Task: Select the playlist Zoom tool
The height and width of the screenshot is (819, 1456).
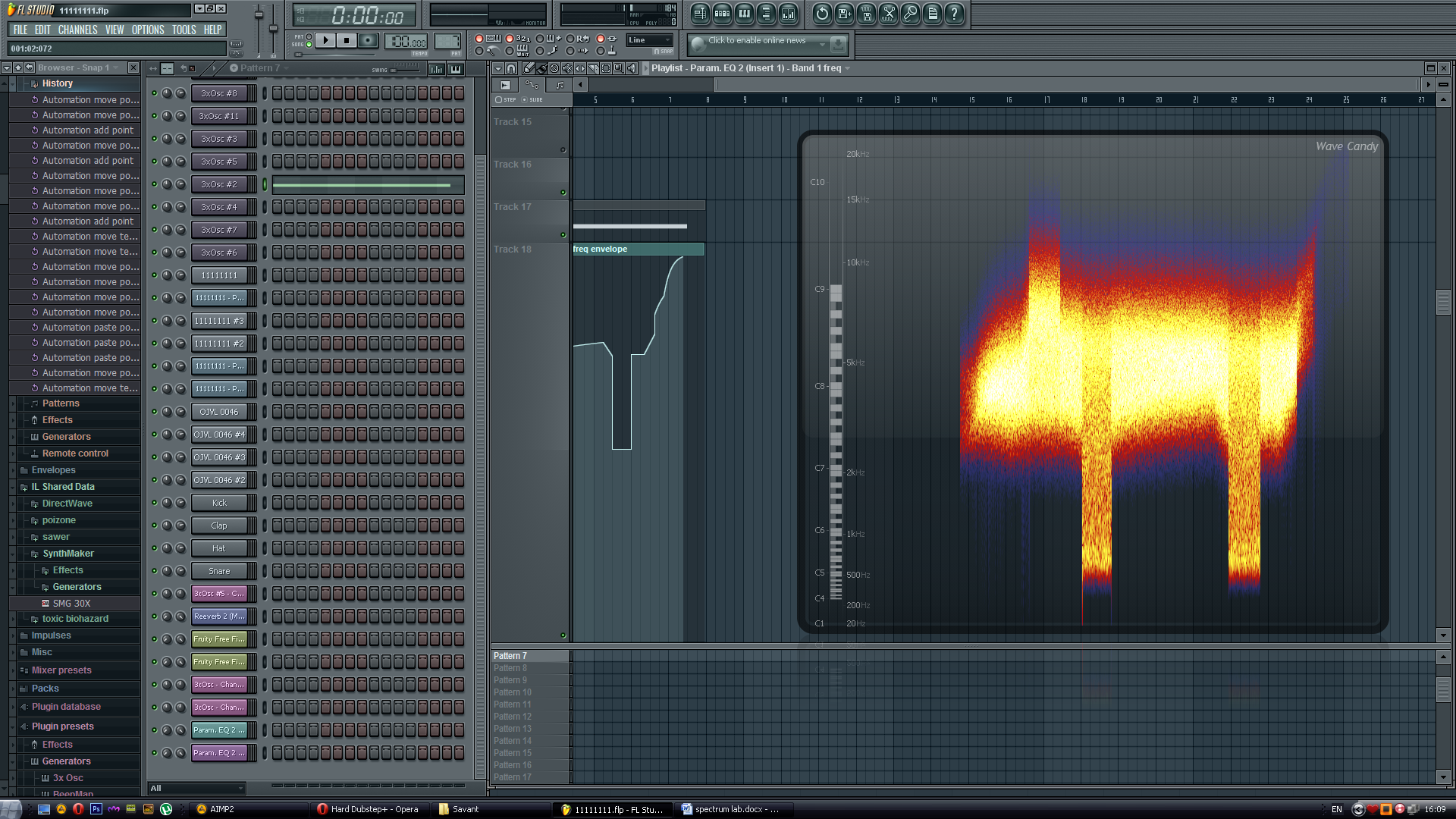Action: tap(619, 68)
